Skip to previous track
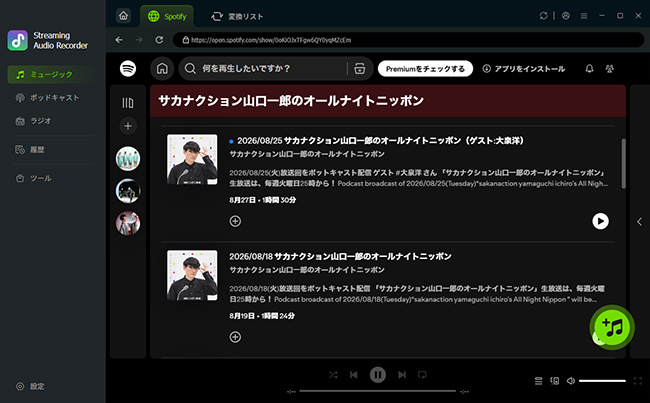Image resolution: width=650 pixels, height=403 pixels. (x=354, y=375)
